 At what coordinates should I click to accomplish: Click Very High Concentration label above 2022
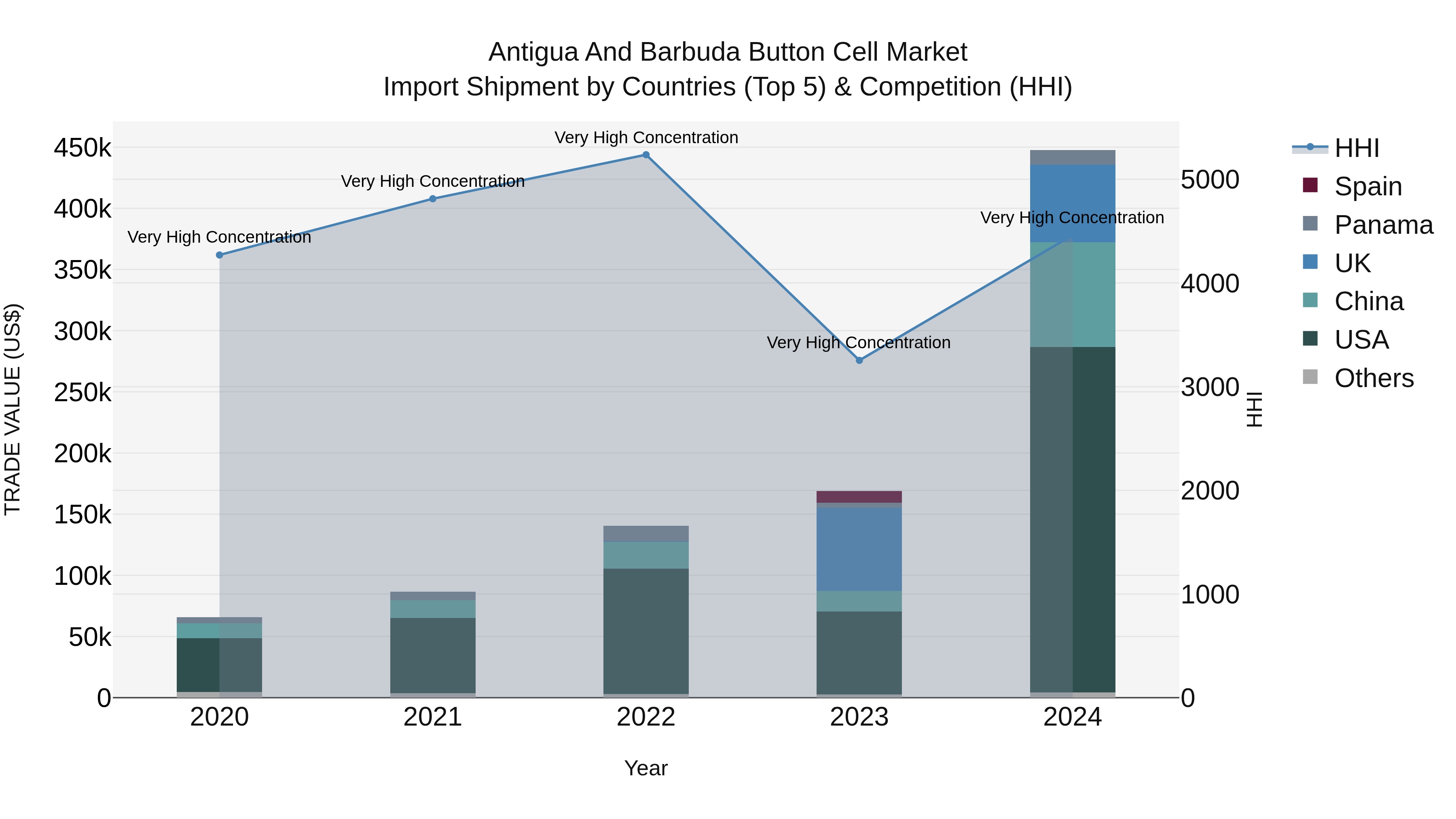click(x=646, y=138)
